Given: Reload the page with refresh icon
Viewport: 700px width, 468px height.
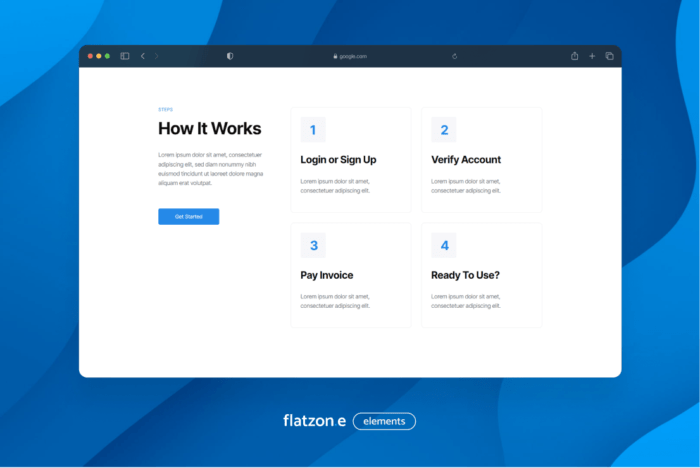Looking at the screenshot, I should coord(455,56).
